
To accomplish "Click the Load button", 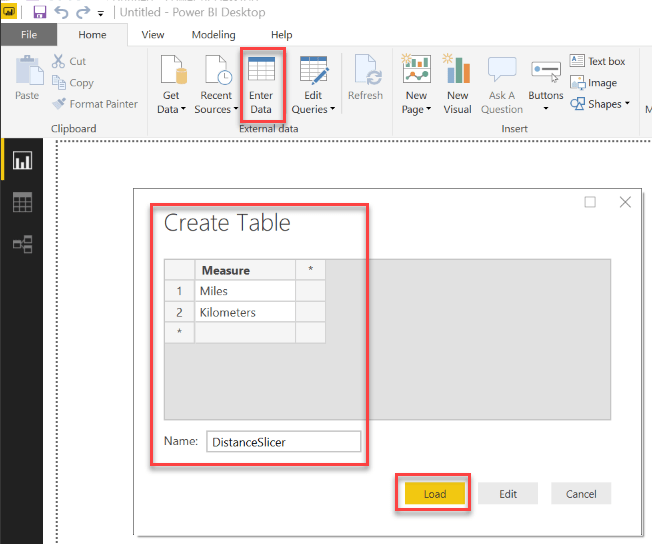I will click(435, 493).
